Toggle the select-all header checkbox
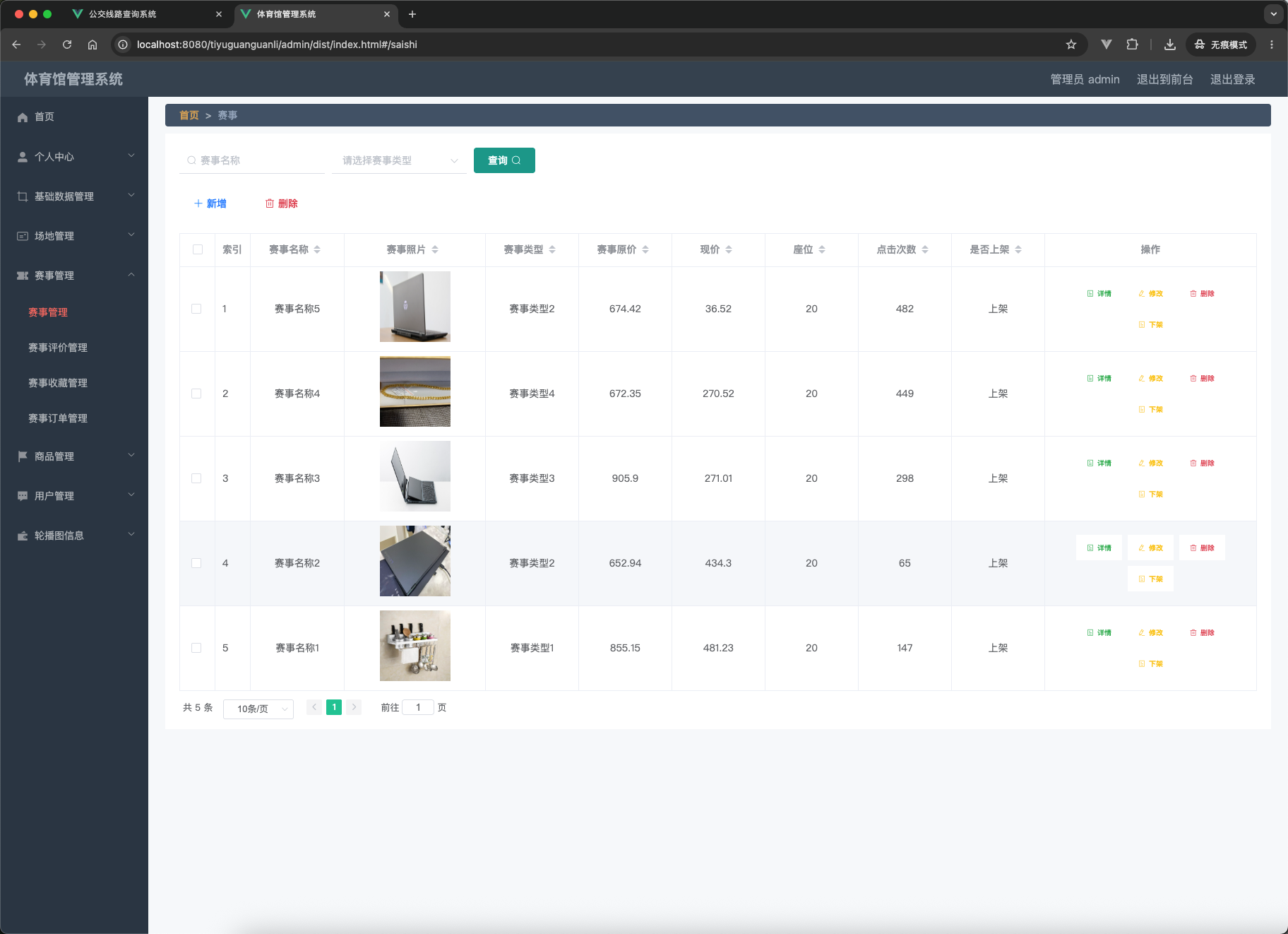Image resolution: width=1288 pixels, height=934 pixels. 198,249
